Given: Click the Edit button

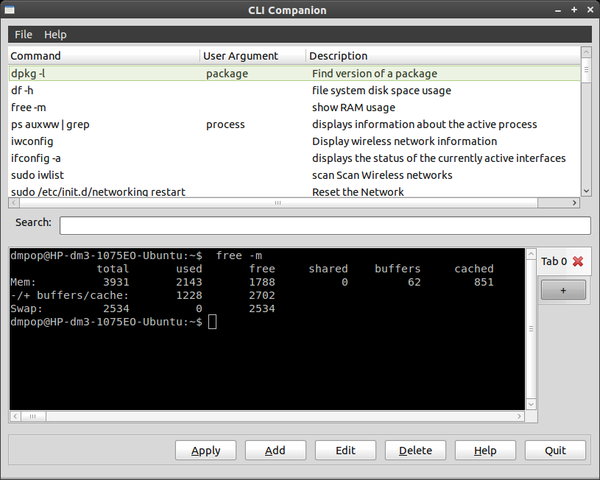Looking at the screenshot, I should pos(346,450).
